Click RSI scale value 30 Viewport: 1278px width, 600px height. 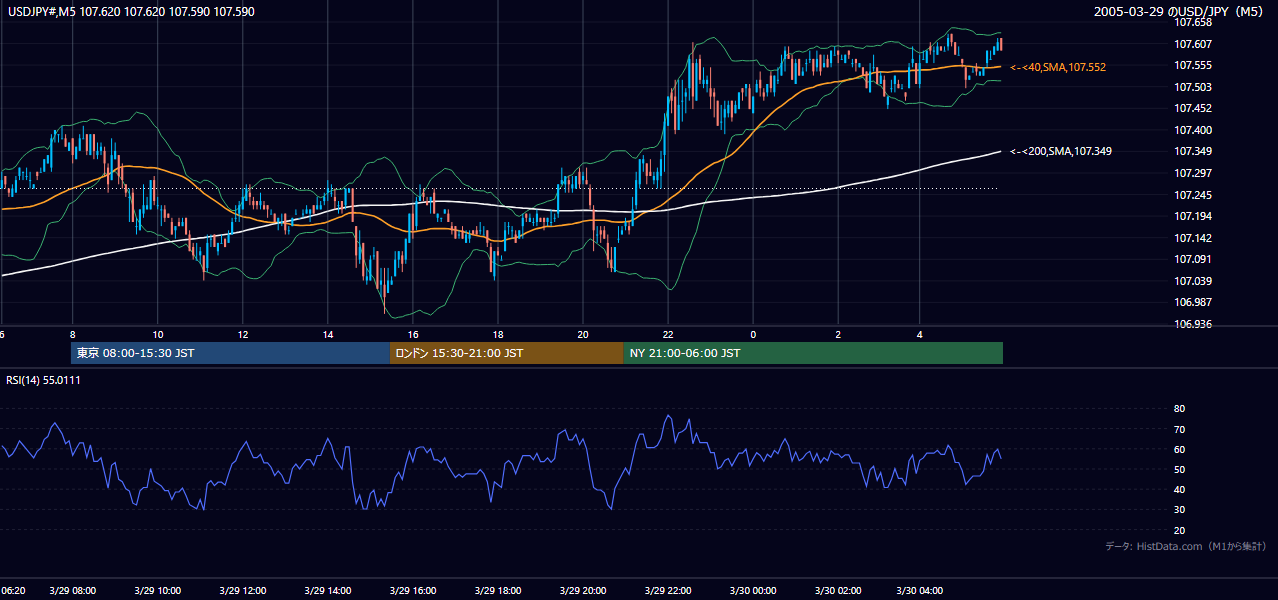pos(1179,510)
